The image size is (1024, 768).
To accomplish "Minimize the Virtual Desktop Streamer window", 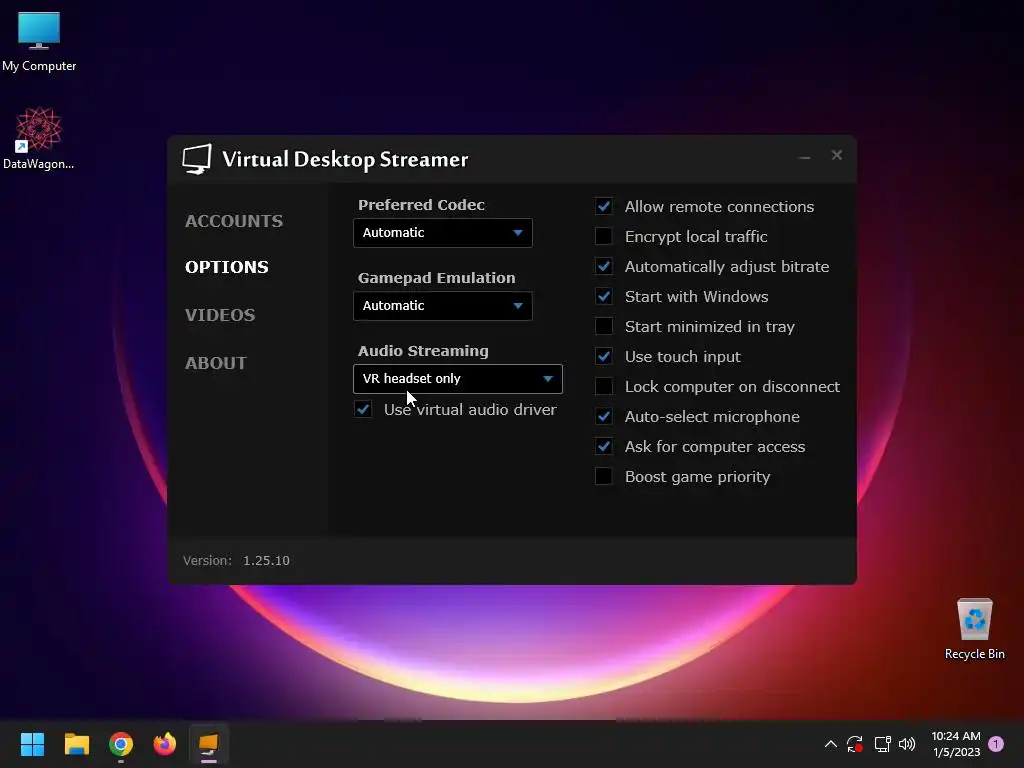I will click(x=805, y=156).
